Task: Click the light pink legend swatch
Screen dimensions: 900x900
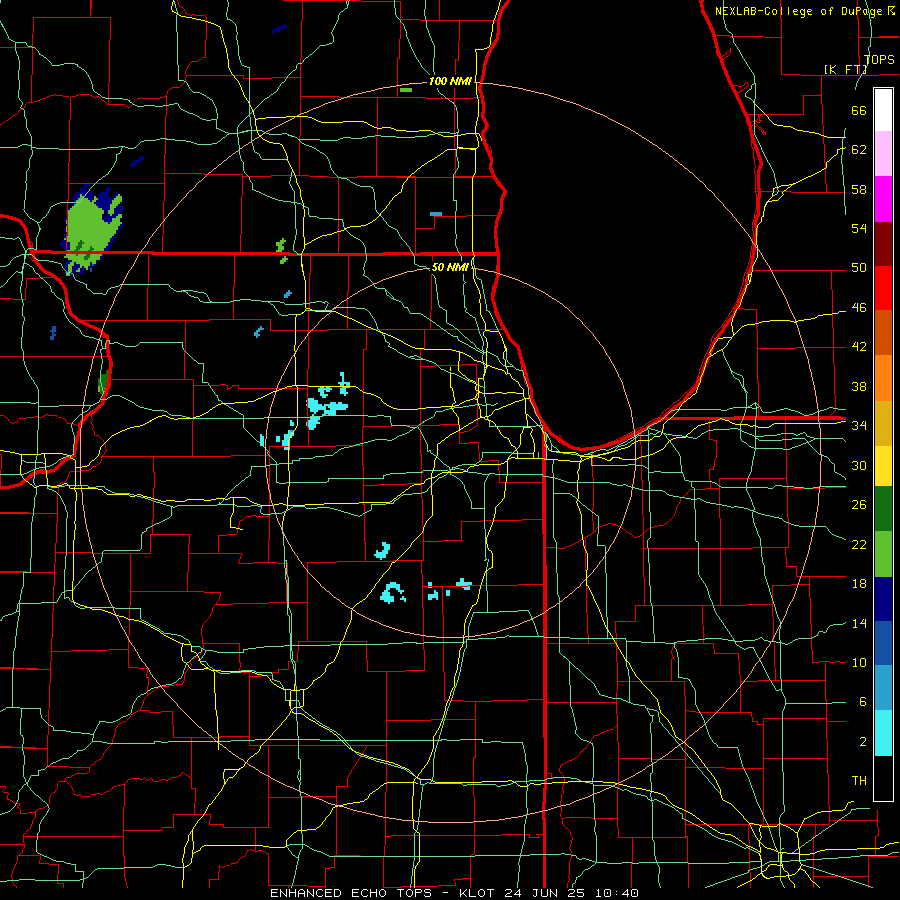Action: point(883,154)
